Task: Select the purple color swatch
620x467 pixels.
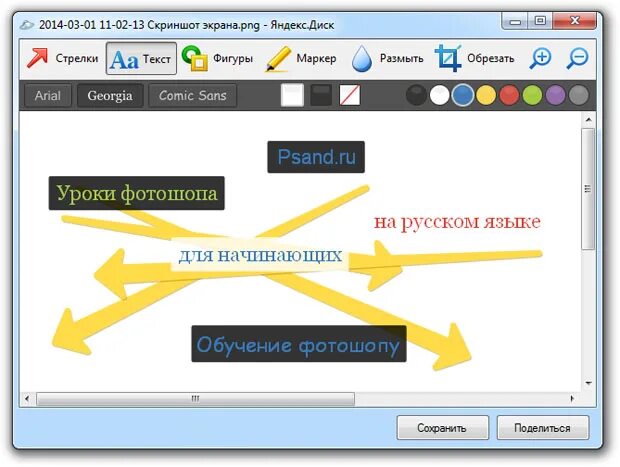Action: coord(556,95)
